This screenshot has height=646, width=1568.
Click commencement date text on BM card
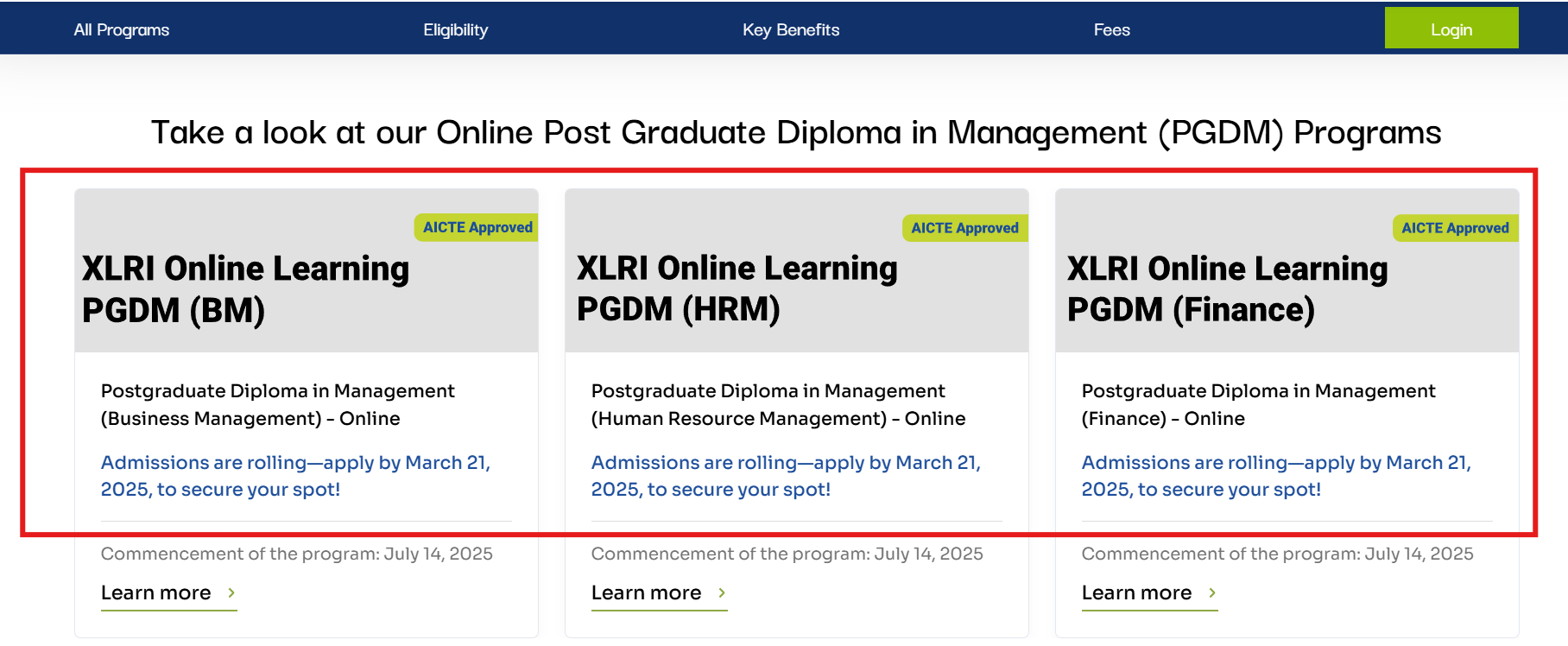click(297, 554)
